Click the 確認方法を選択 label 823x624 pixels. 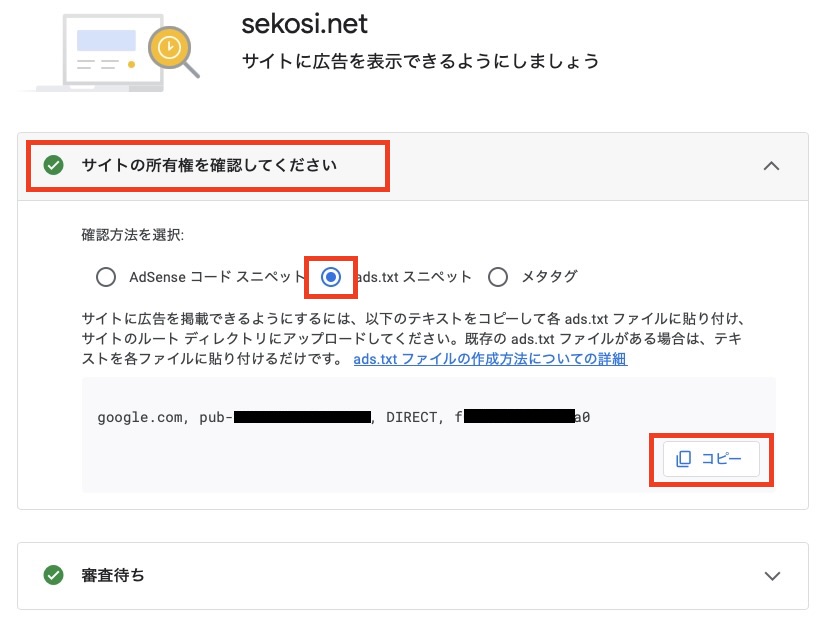pyautogui.click(x=132, y=236)
